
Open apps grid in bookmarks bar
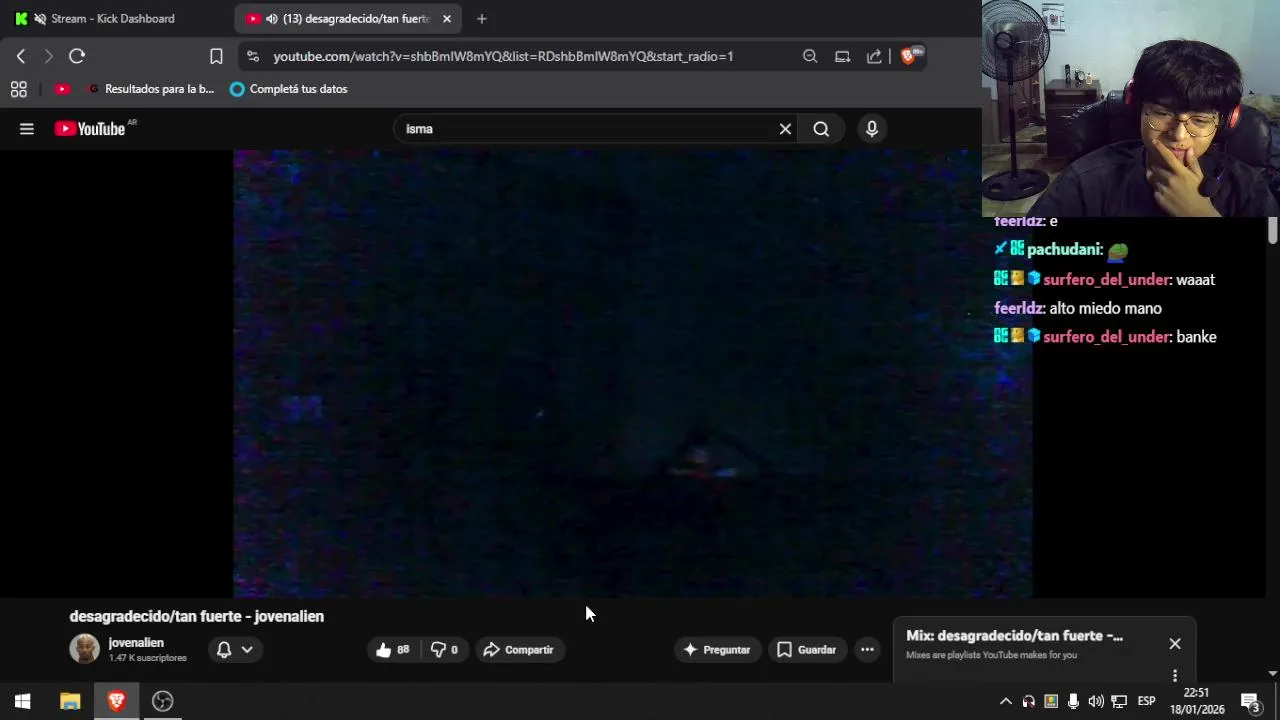(18, 89)
